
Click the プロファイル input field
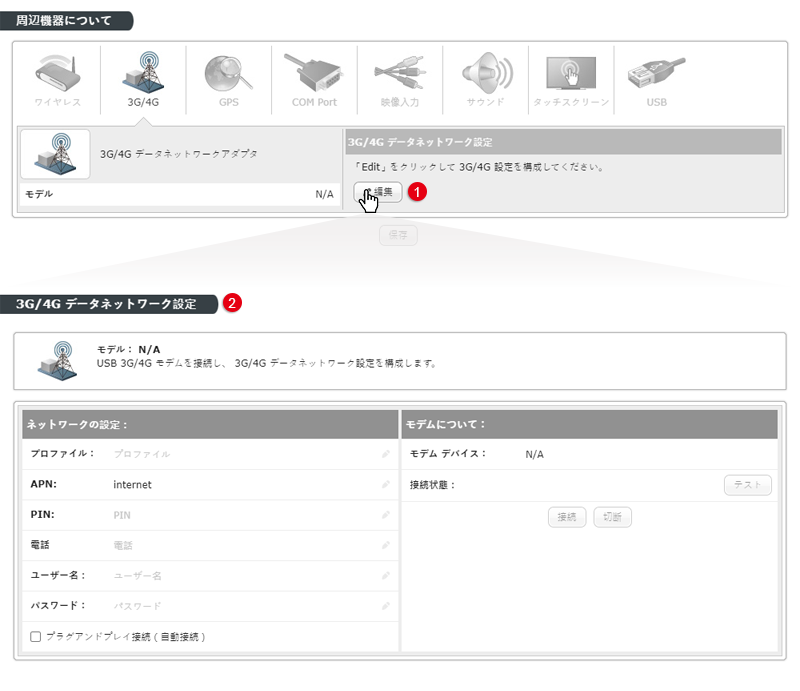tap(245, 454)
